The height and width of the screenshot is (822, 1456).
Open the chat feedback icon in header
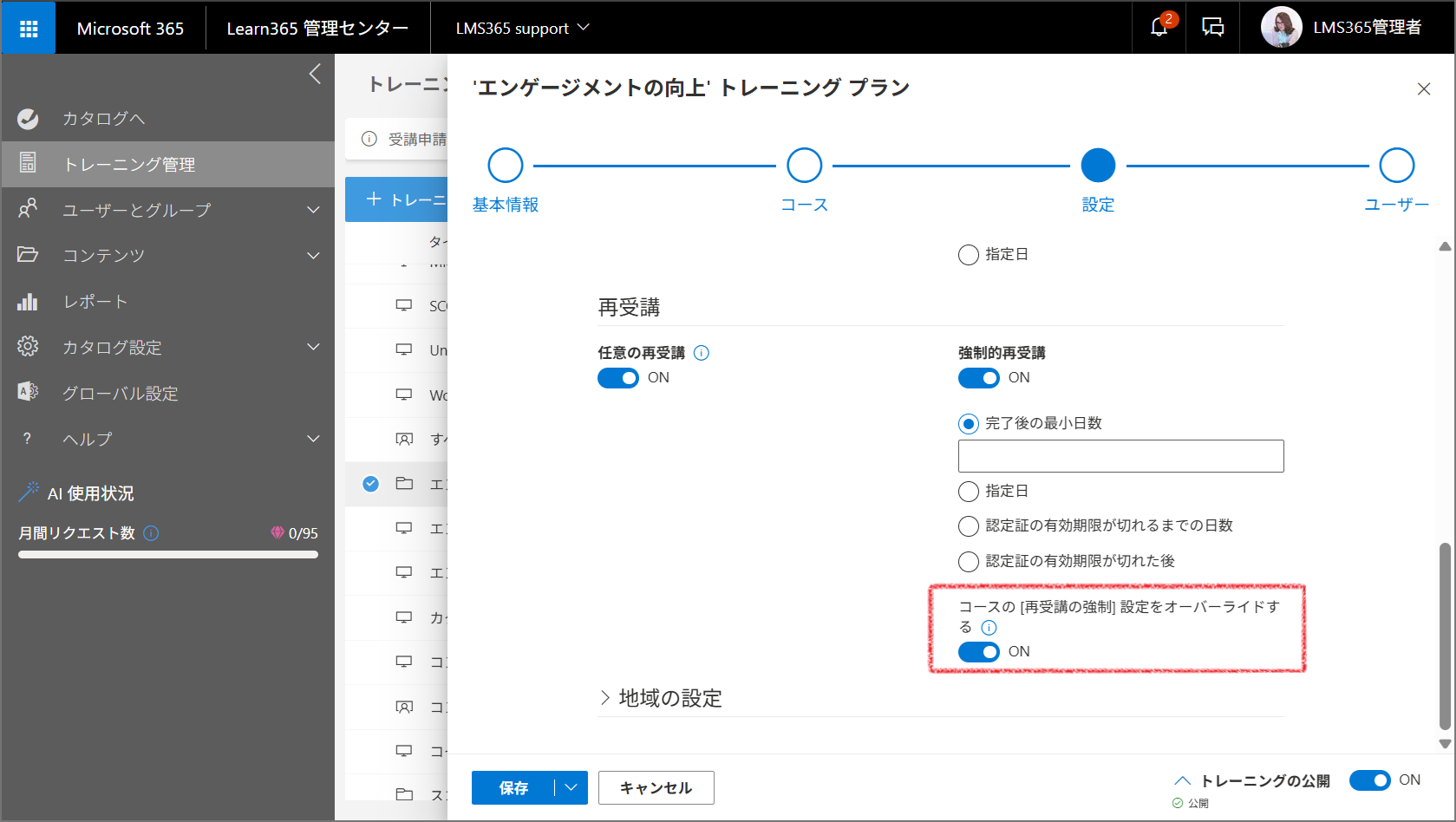pyautogui.click(x=1212, y=28)
